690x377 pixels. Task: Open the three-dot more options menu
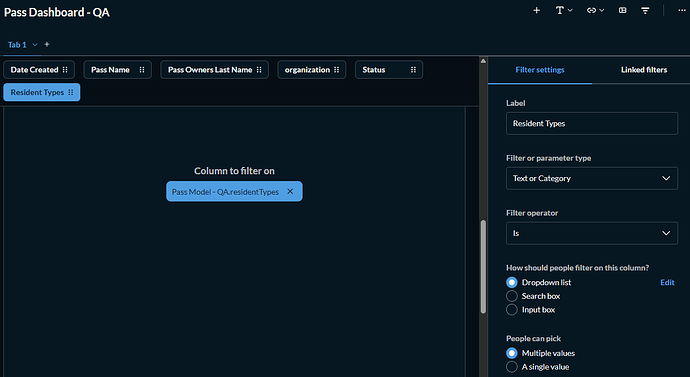point(682,10)
